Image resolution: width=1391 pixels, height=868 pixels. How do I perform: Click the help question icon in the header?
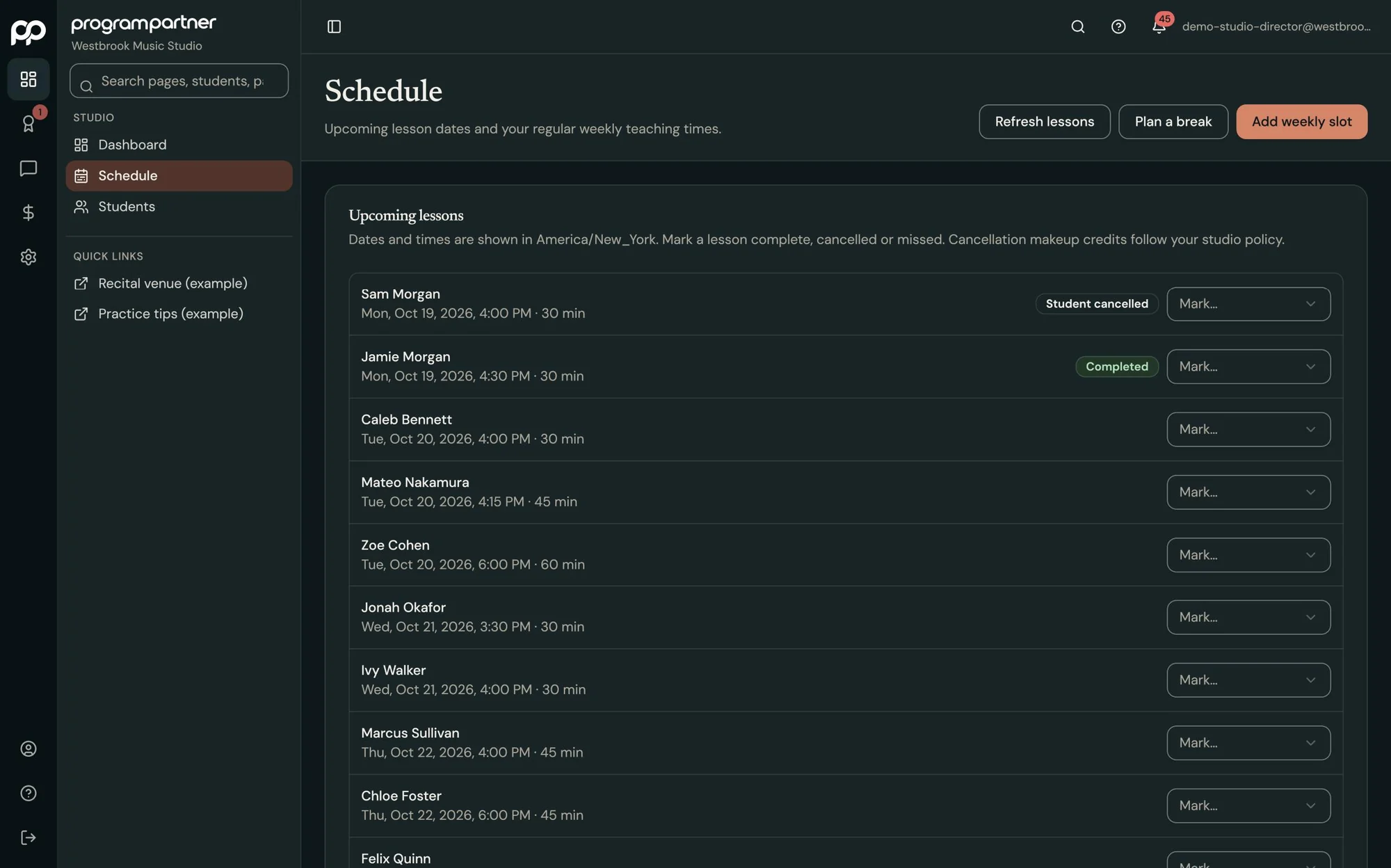(x=1118, y=26)
